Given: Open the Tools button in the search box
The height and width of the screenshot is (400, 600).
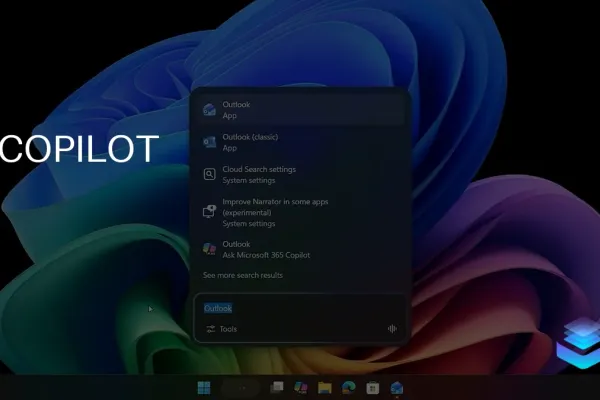Looking at the screenshot, I should (x=222, y=329).
